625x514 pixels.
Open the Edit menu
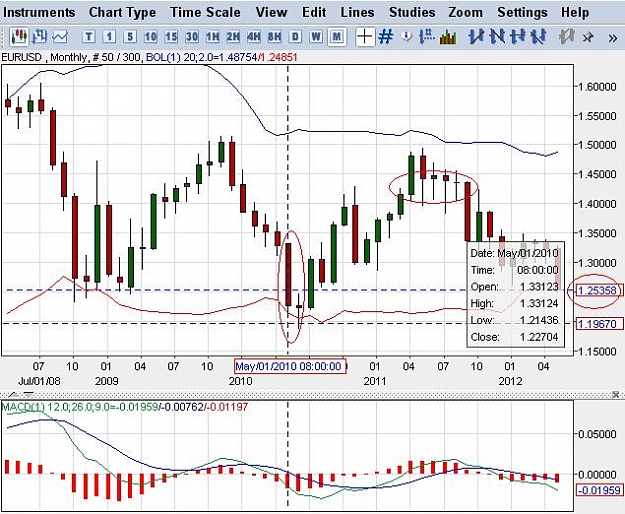(314, 12)
